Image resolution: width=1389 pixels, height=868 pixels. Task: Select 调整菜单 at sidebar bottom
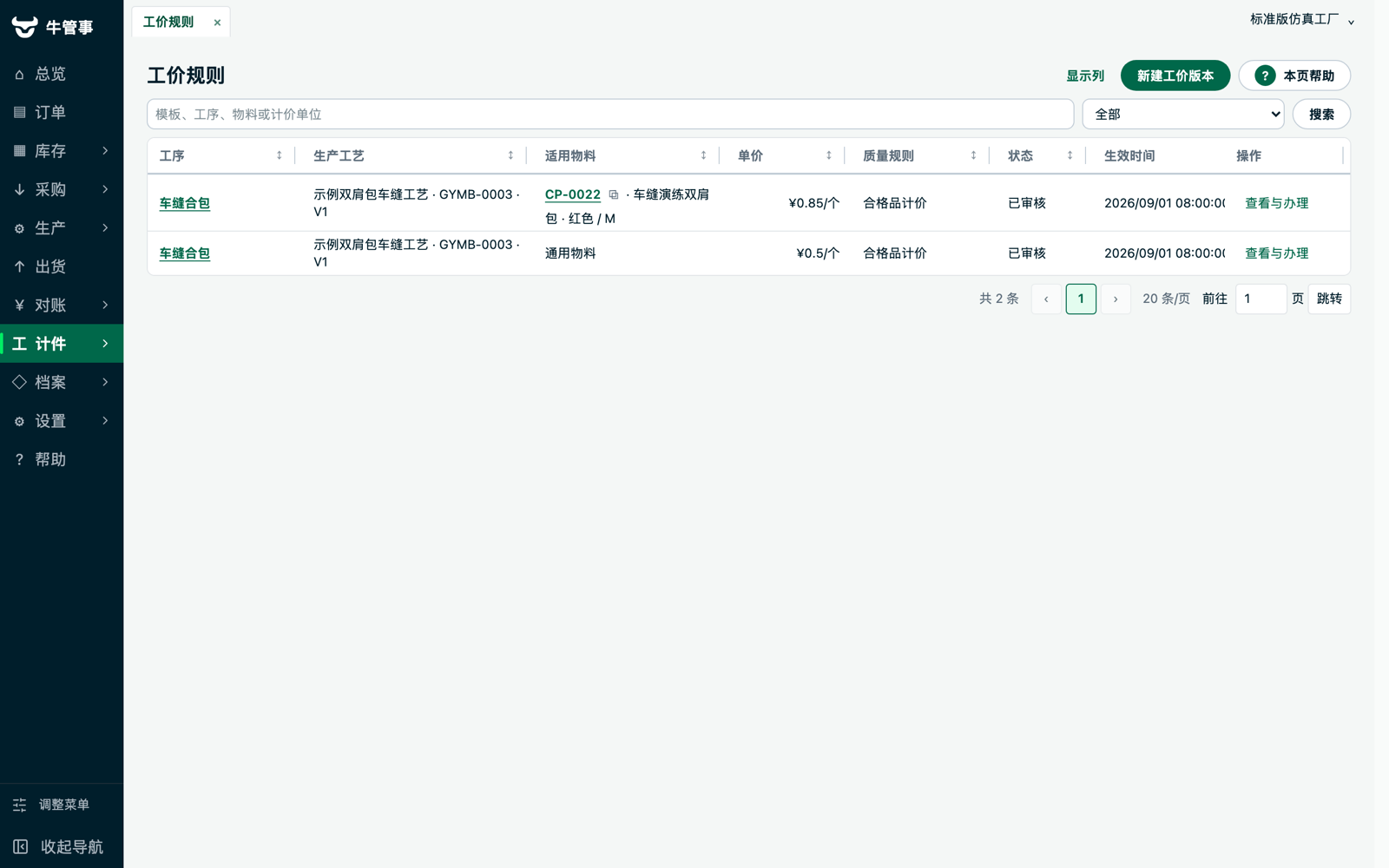[x=62, y=805]
